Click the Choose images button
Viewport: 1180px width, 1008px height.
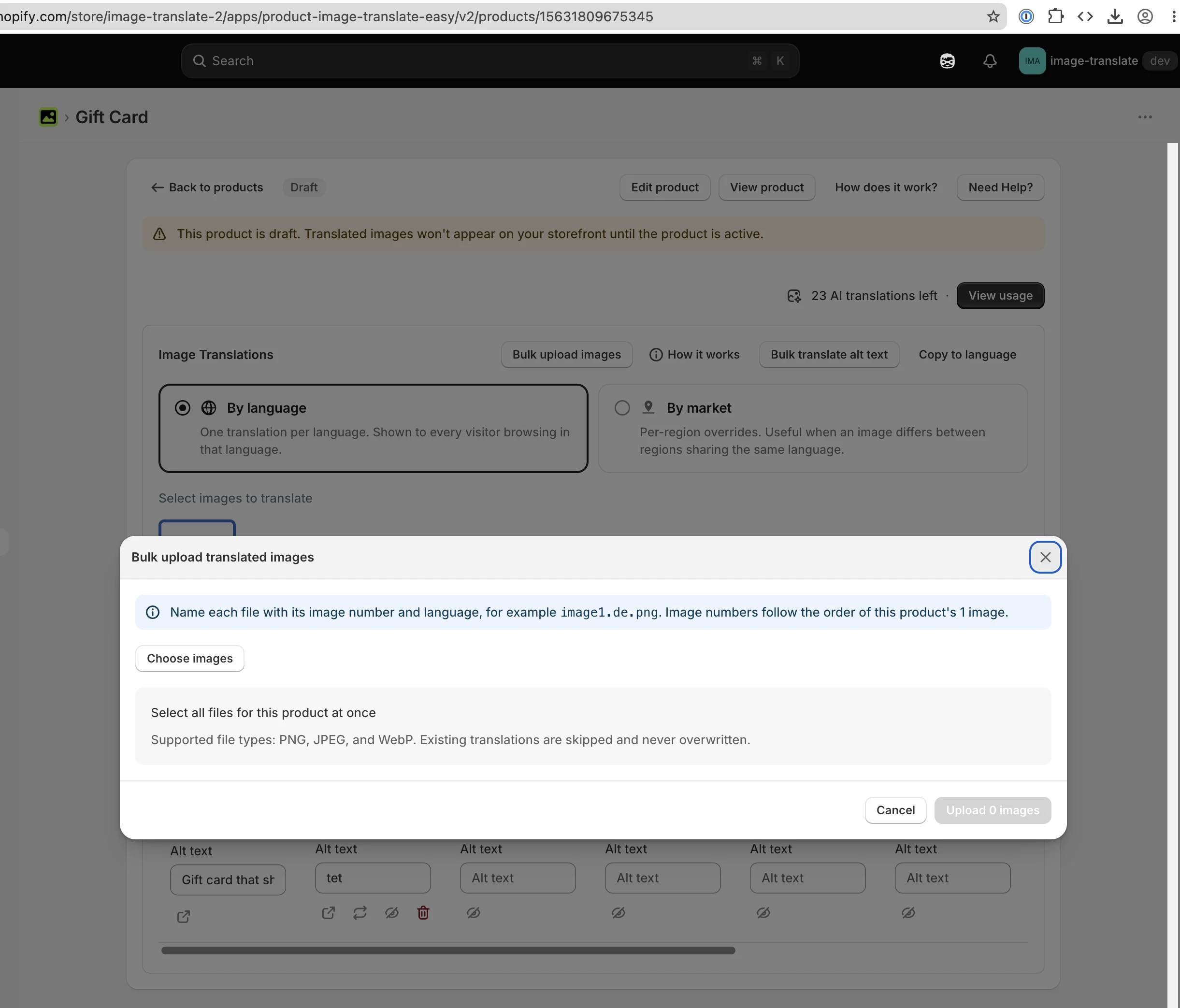[x=189, y=658]
